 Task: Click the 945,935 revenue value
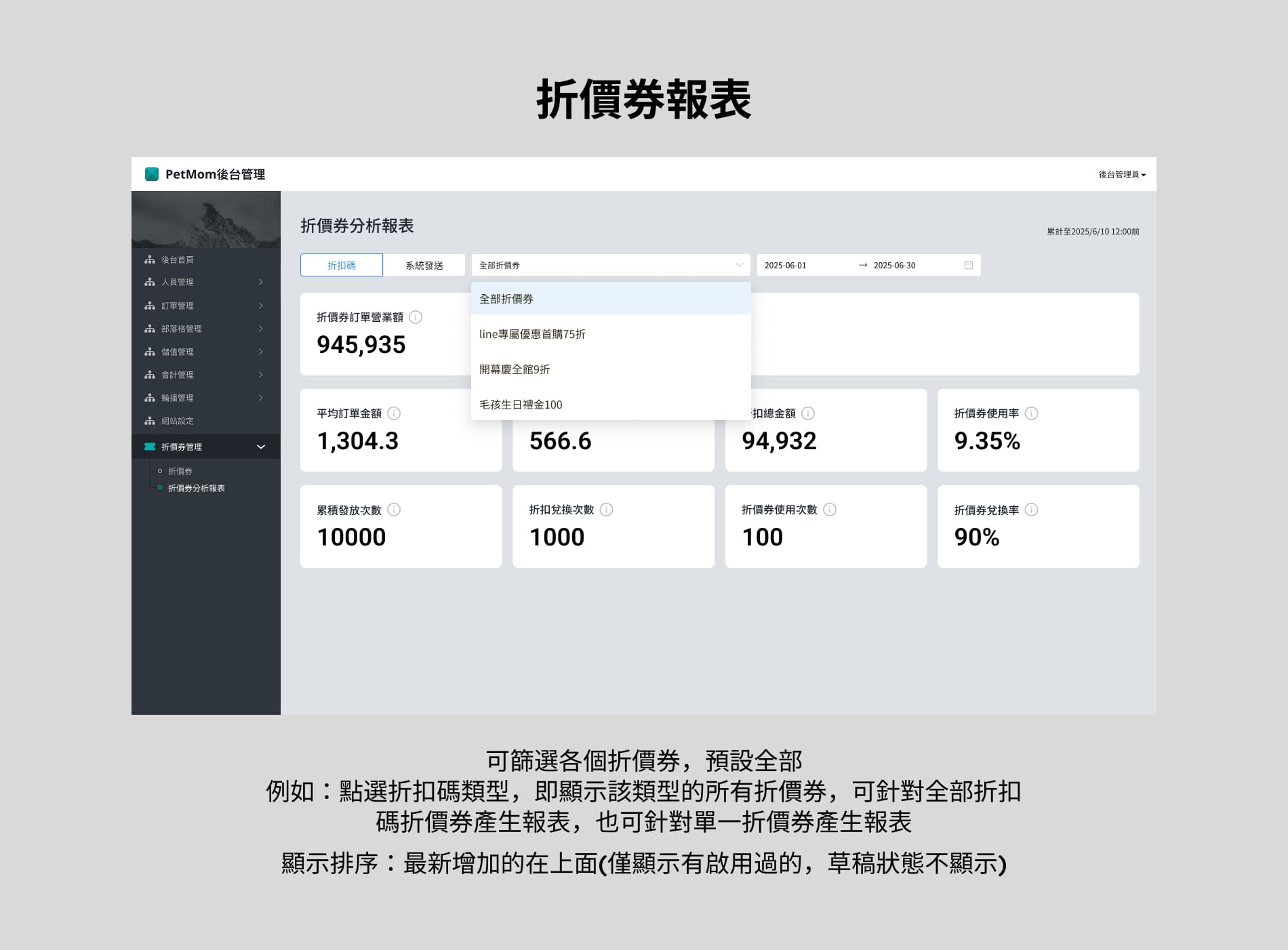[x=361, y=345]
